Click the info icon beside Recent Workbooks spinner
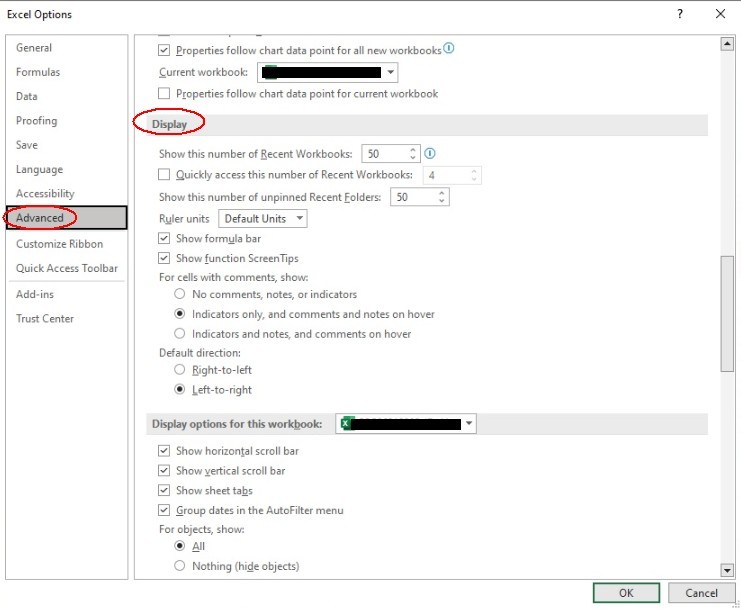This screenshot has width=741, height=609. [x=430, y=154]
